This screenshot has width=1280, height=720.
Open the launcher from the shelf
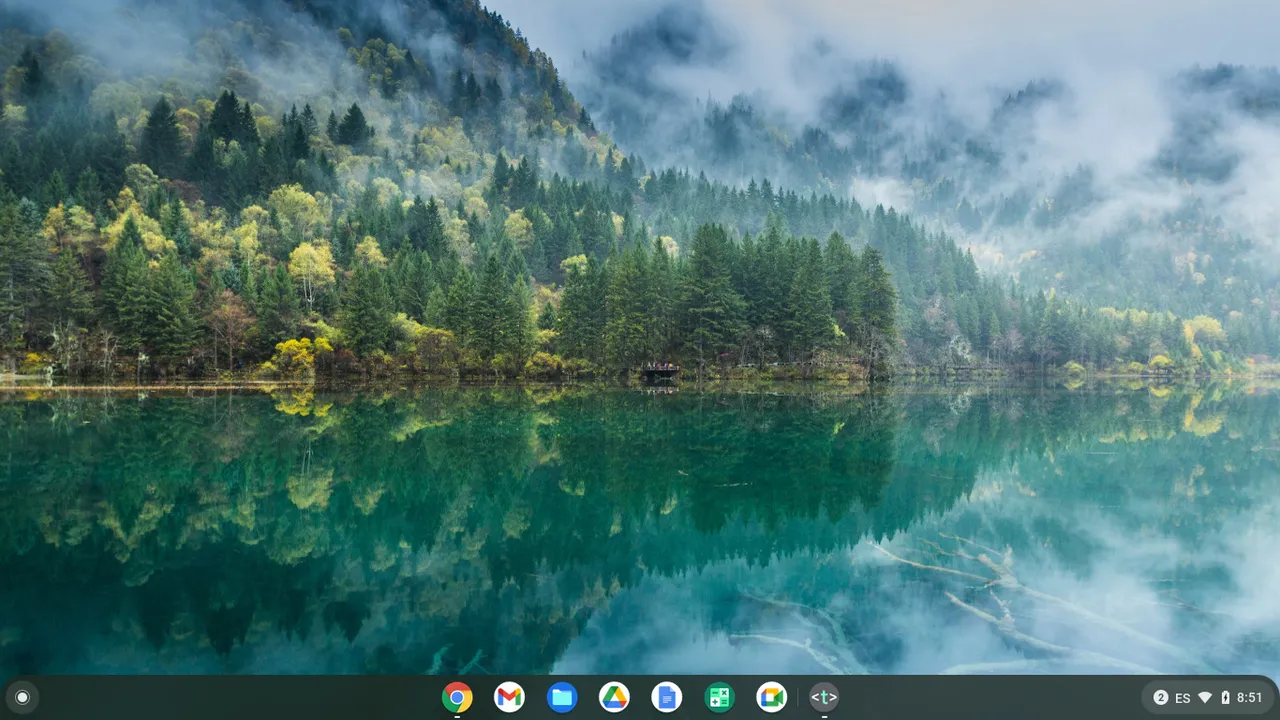[22, 697]
